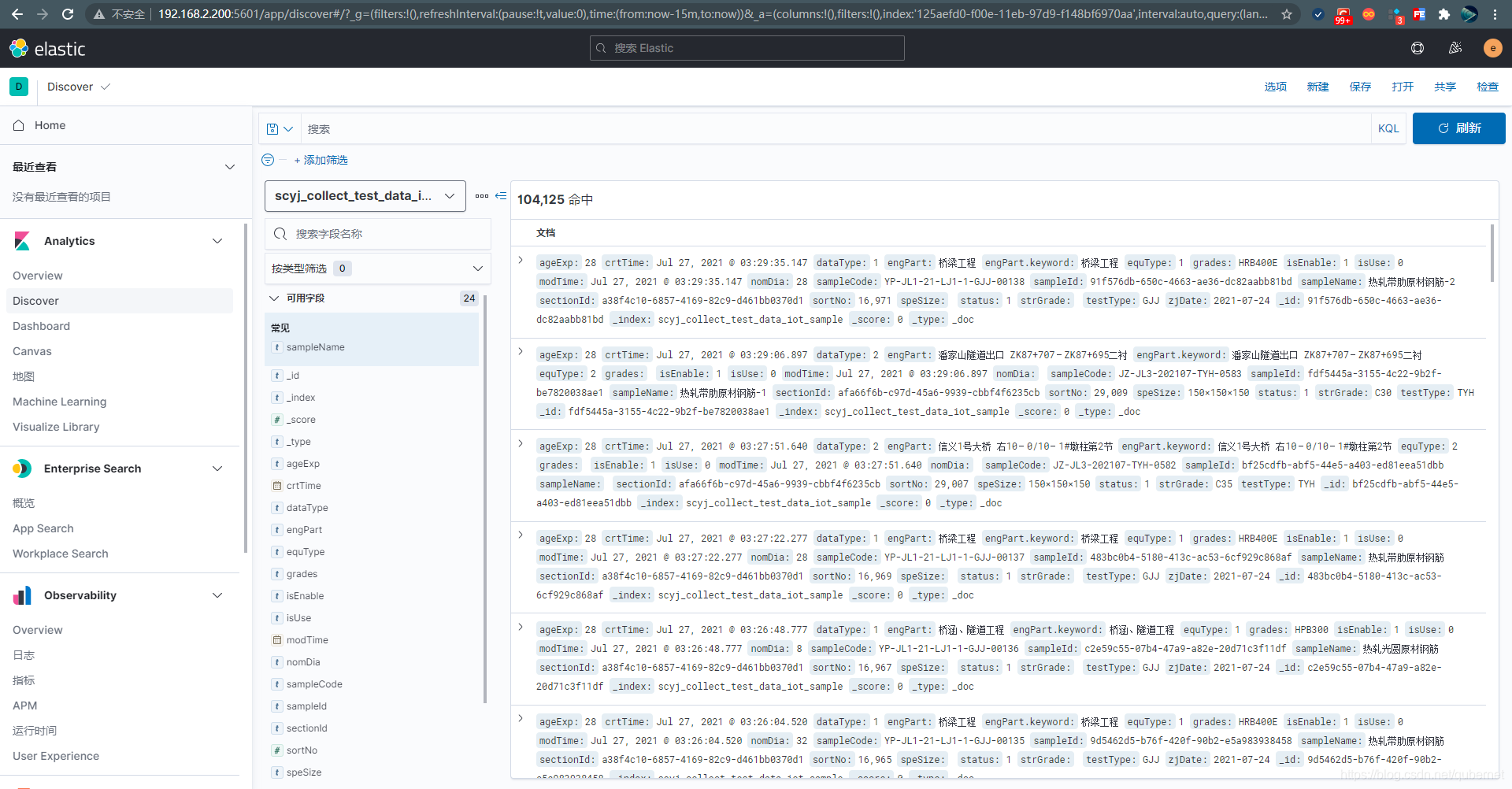The height and width of the screenshot is (789, 1512).
Task: Open the newsfeed icon in header
Action: click(1455, 48)
